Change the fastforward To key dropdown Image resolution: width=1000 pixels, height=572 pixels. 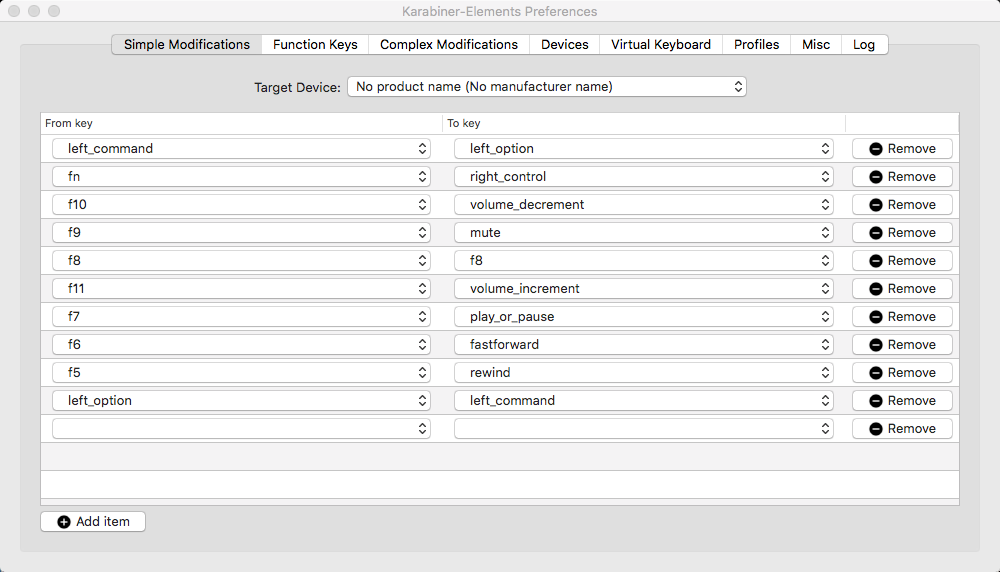point(643,345)
